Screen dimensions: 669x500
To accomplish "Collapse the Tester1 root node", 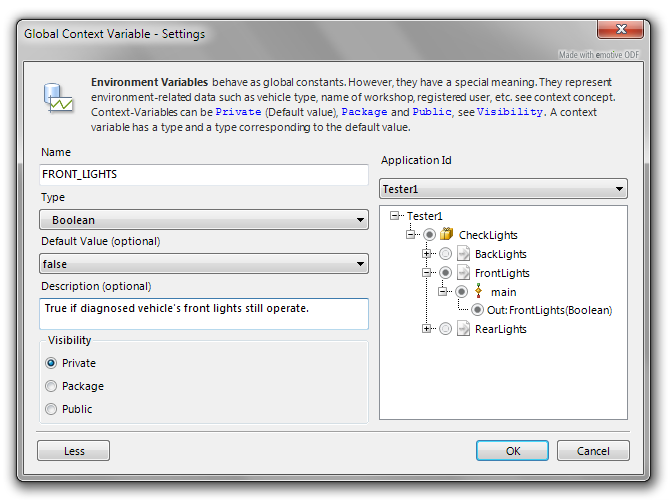I will click(396, 216).
